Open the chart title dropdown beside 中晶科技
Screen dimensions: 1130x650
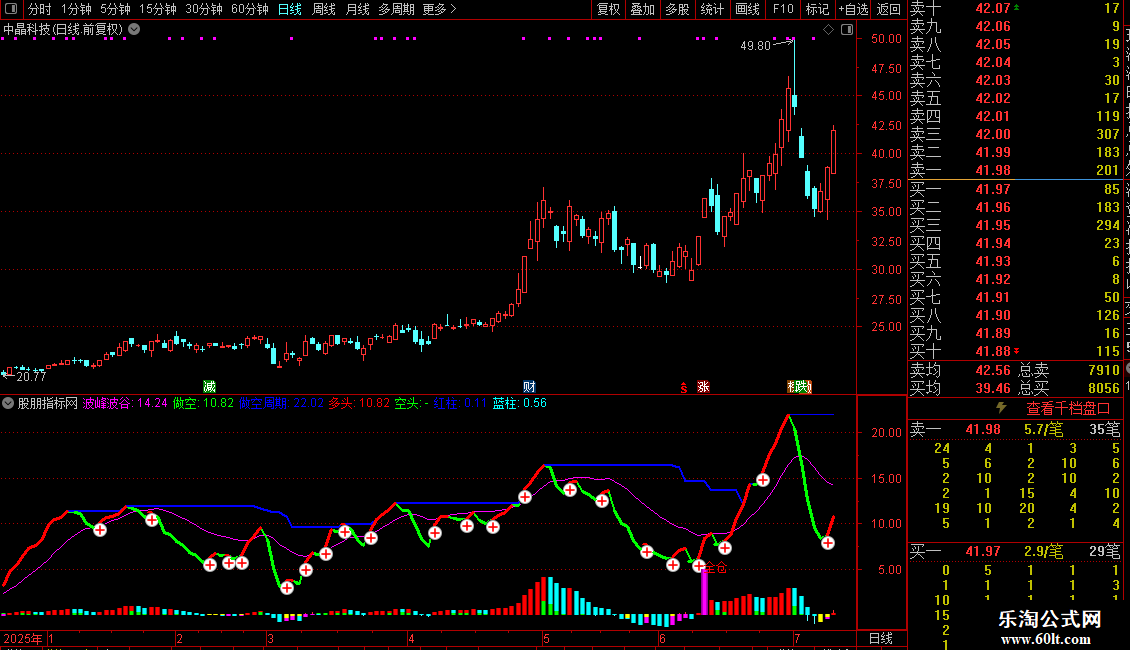pyautogui.click(x=134, y=30)
